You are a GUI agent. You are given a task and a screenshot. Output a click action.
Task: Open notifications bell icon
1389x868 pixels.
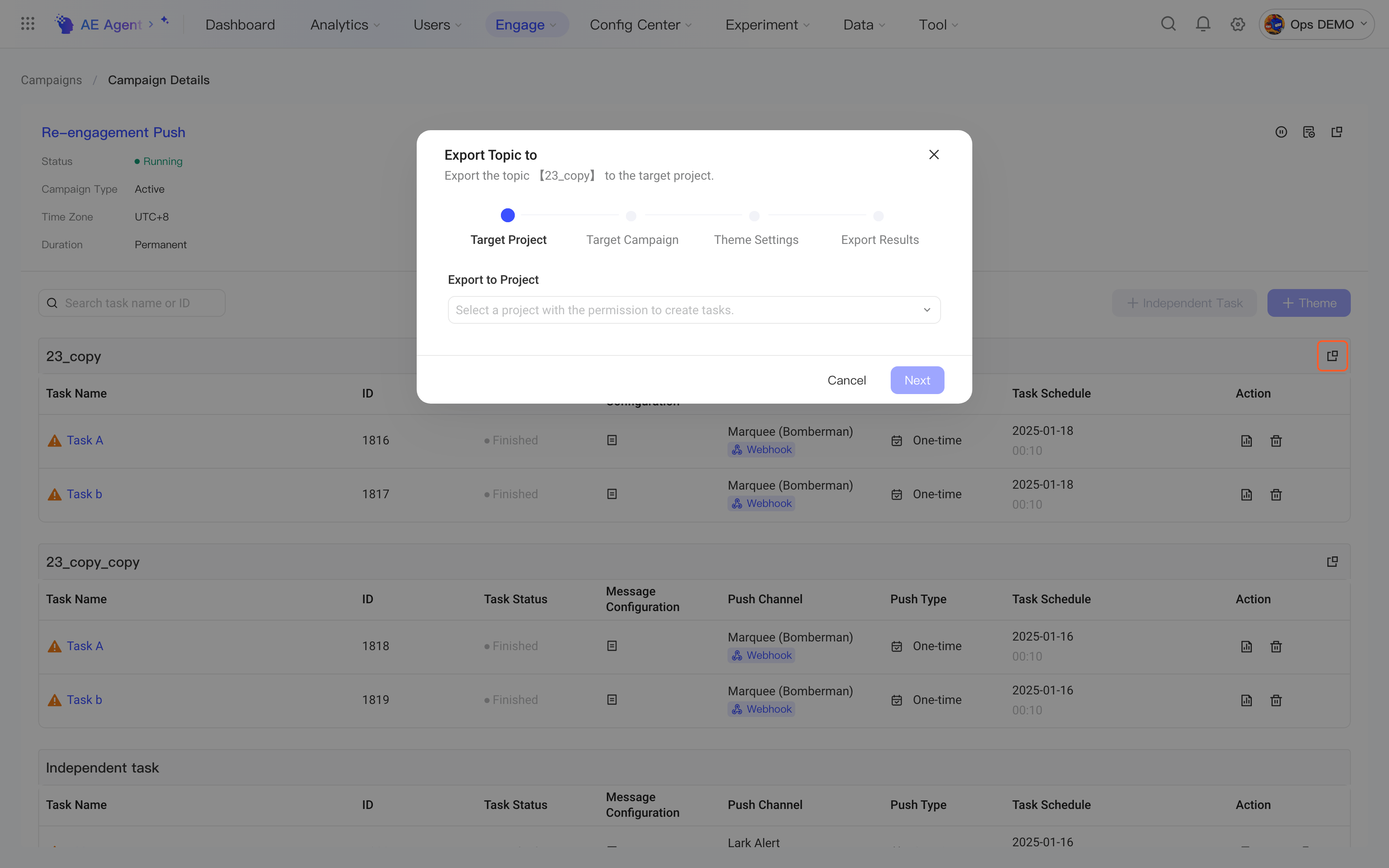click(1203, 24)
